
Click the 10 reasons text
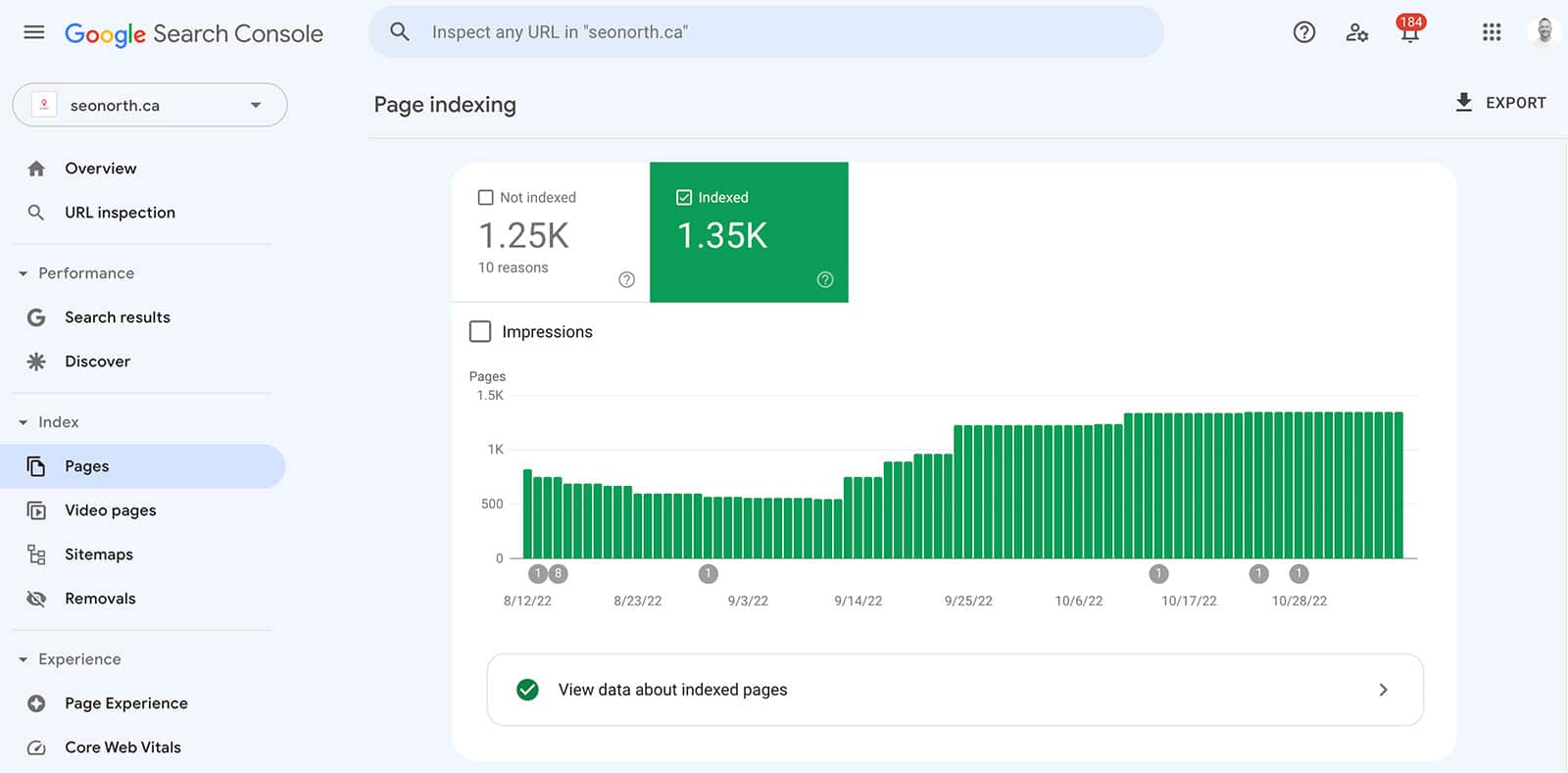pos(513,267)
